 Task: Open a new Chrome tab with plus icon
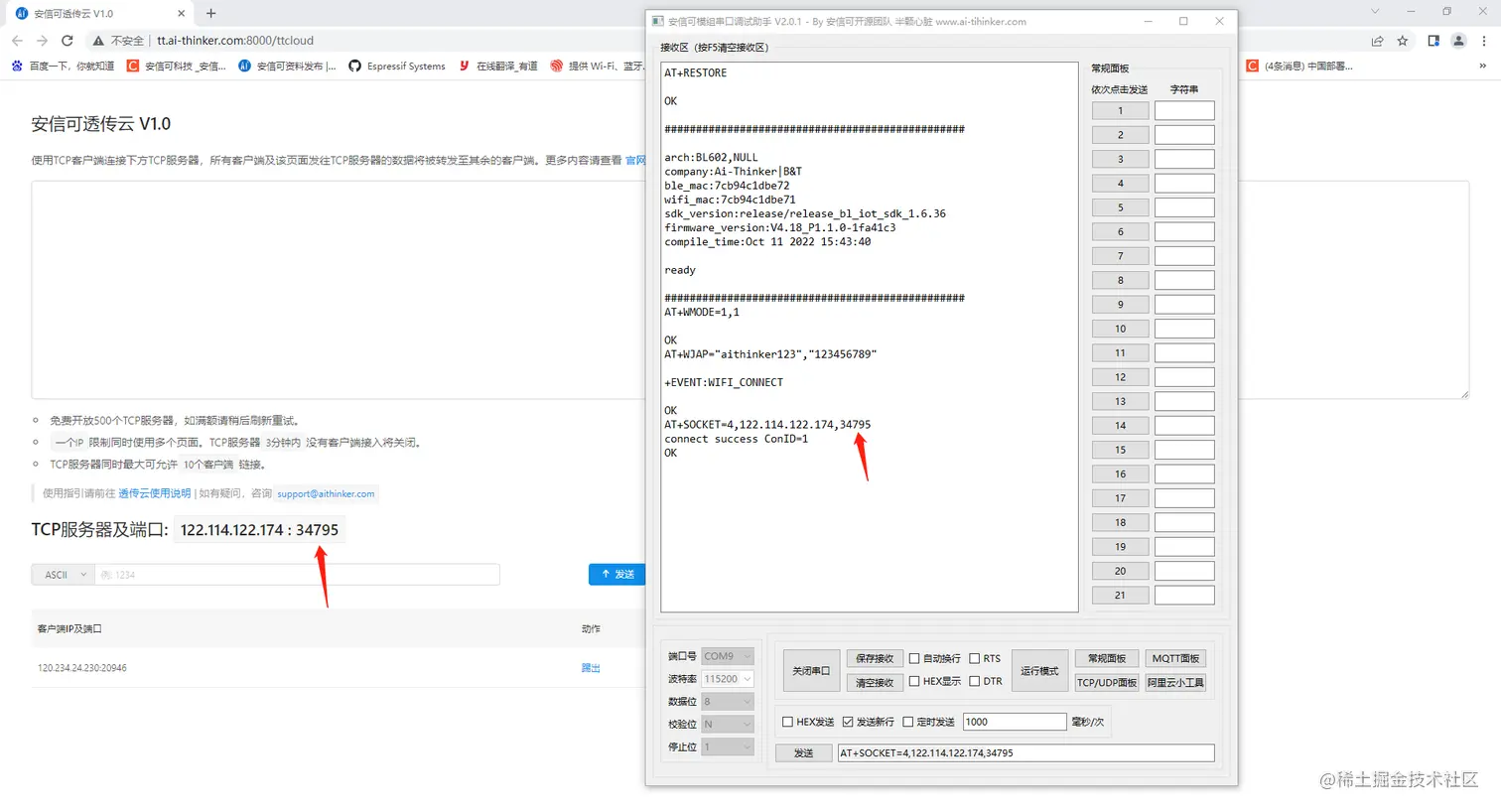[x=210, y=14]
